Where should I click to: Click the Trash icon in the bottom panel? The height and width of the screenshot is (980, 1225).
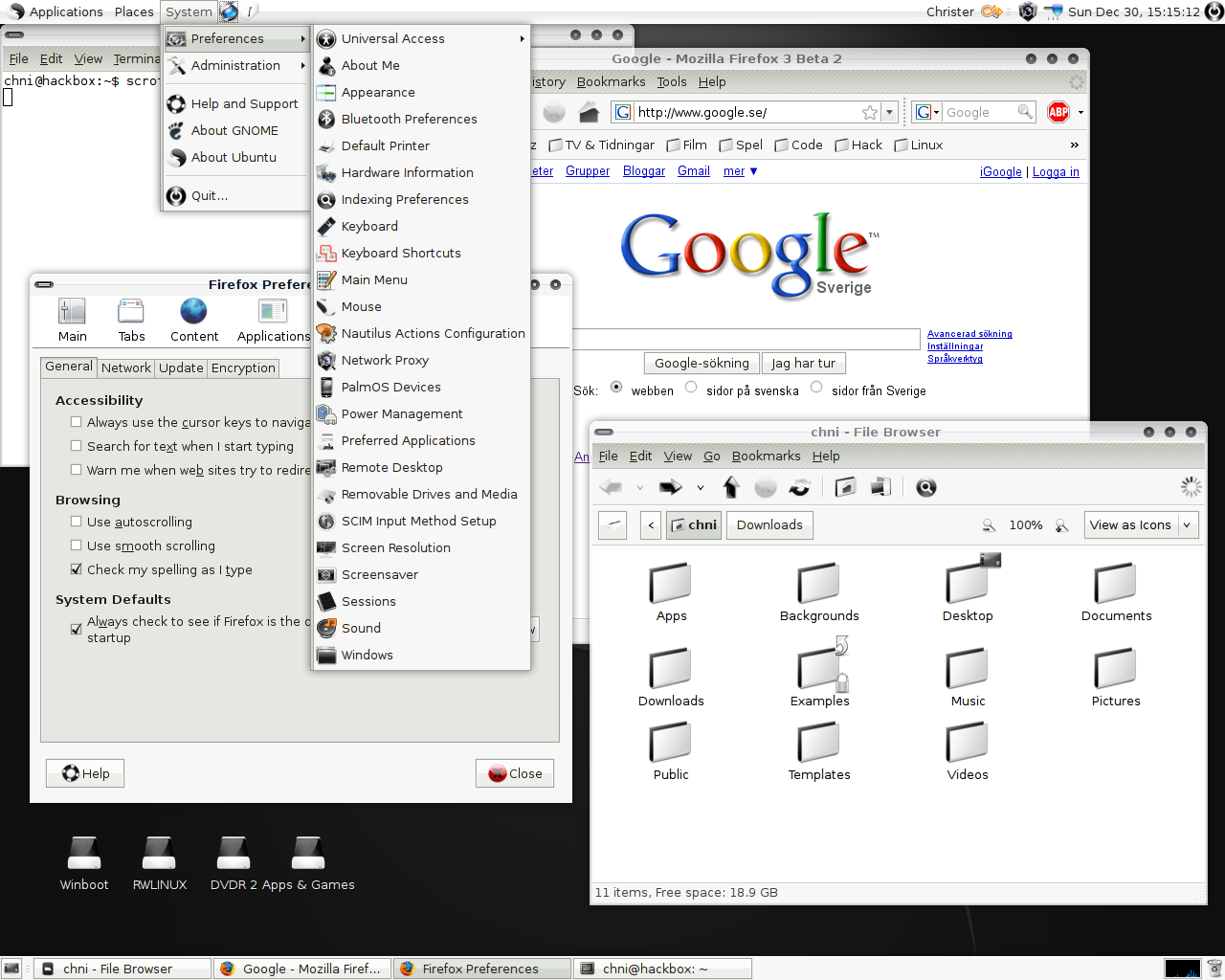[x=1214, y=969]
